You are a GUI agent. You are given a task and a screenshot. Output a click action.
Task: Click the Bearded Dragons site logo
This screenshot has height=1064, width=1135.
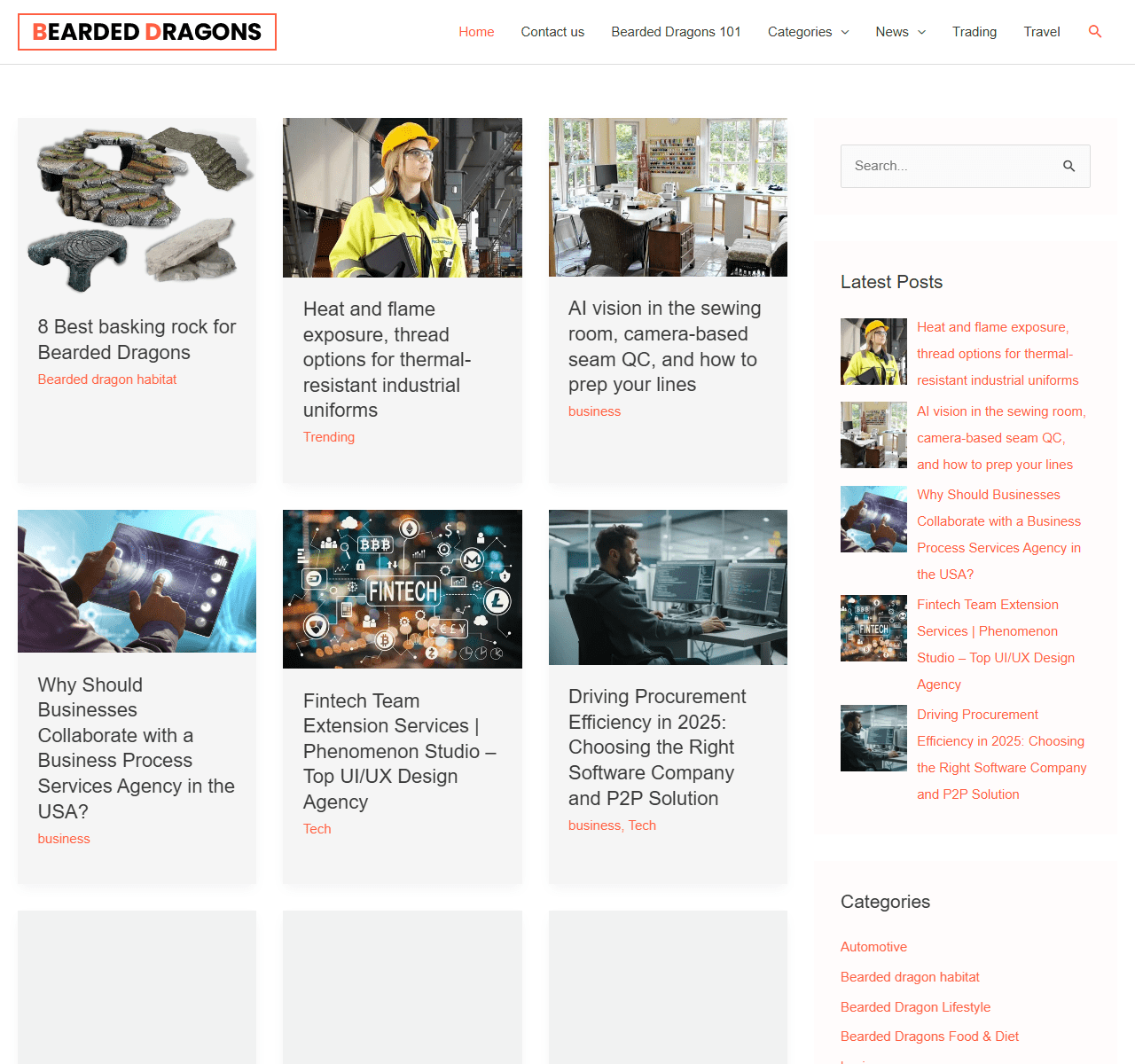click(147, 32)
